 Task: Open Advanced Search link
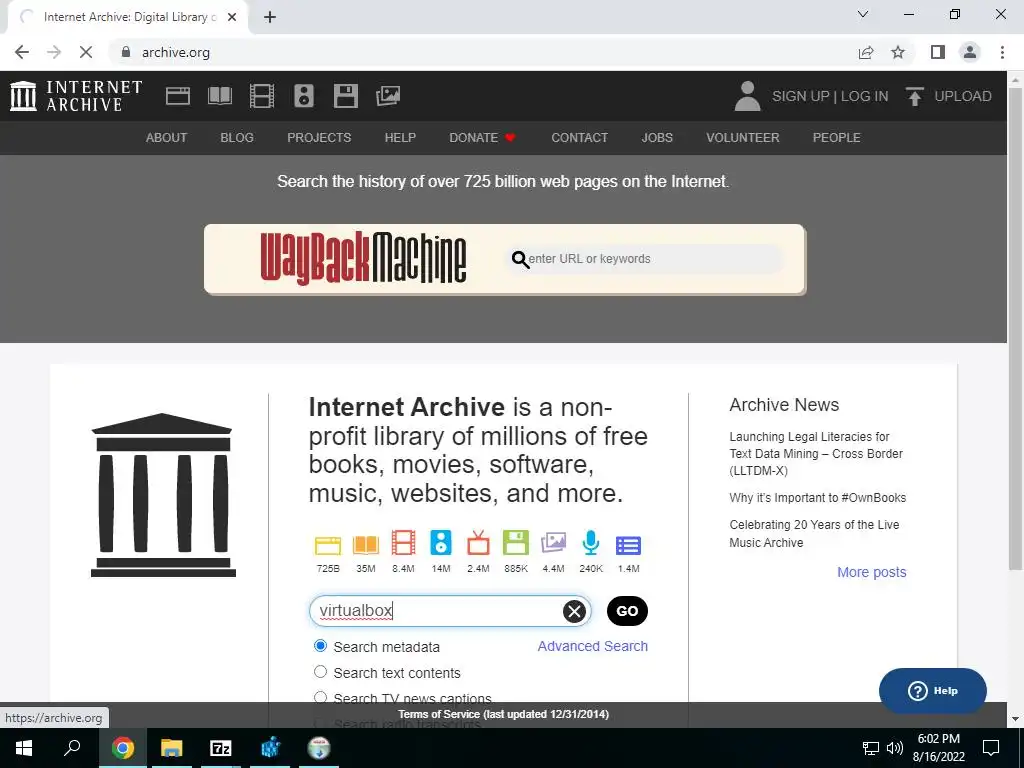[x=592, y=646]
